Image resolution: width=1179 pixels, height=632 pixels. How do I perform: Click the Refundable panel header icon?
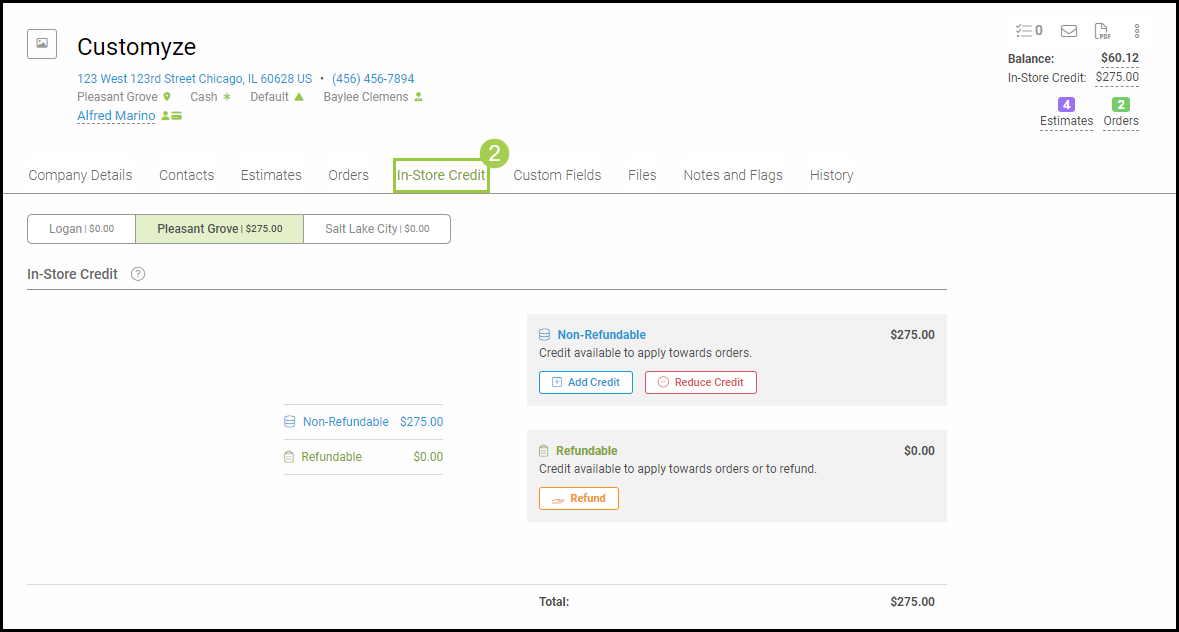pyautogui.click(x=544, y=451)
